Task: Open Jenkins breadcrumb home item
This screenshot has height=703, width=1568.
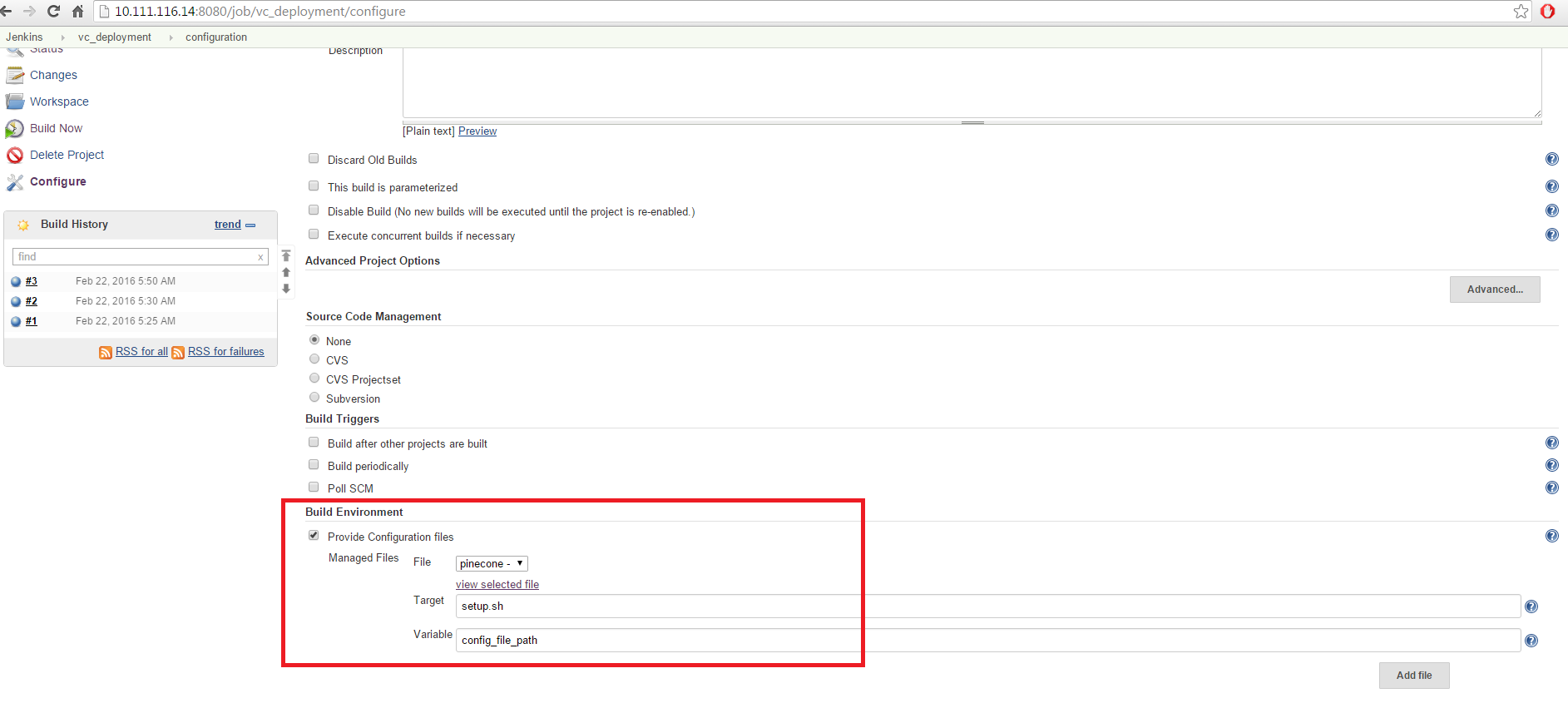Action: (24, 37)
